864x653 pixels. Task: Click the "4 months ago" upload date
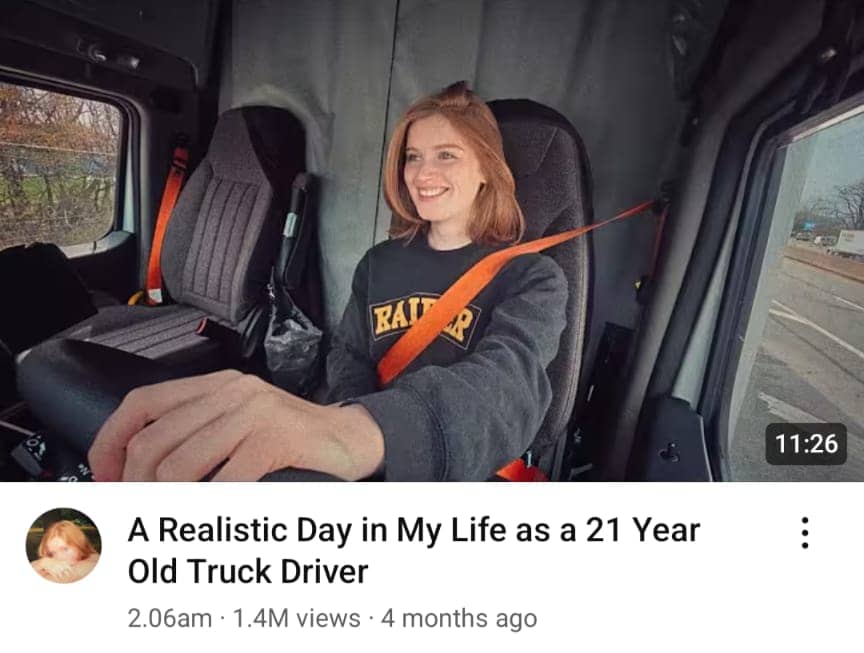459,618
